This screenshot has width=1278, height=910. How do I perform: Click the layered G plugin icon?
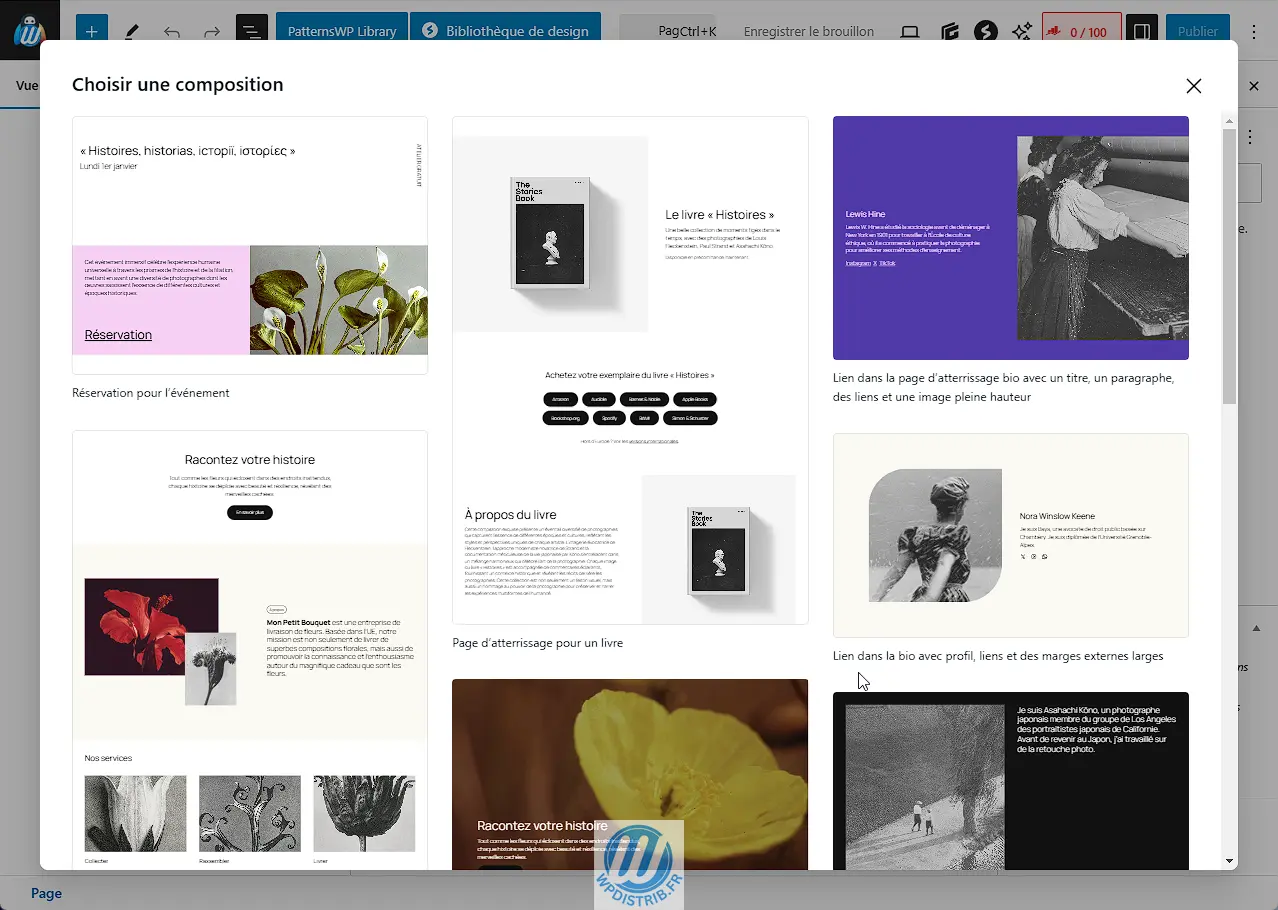950,31
